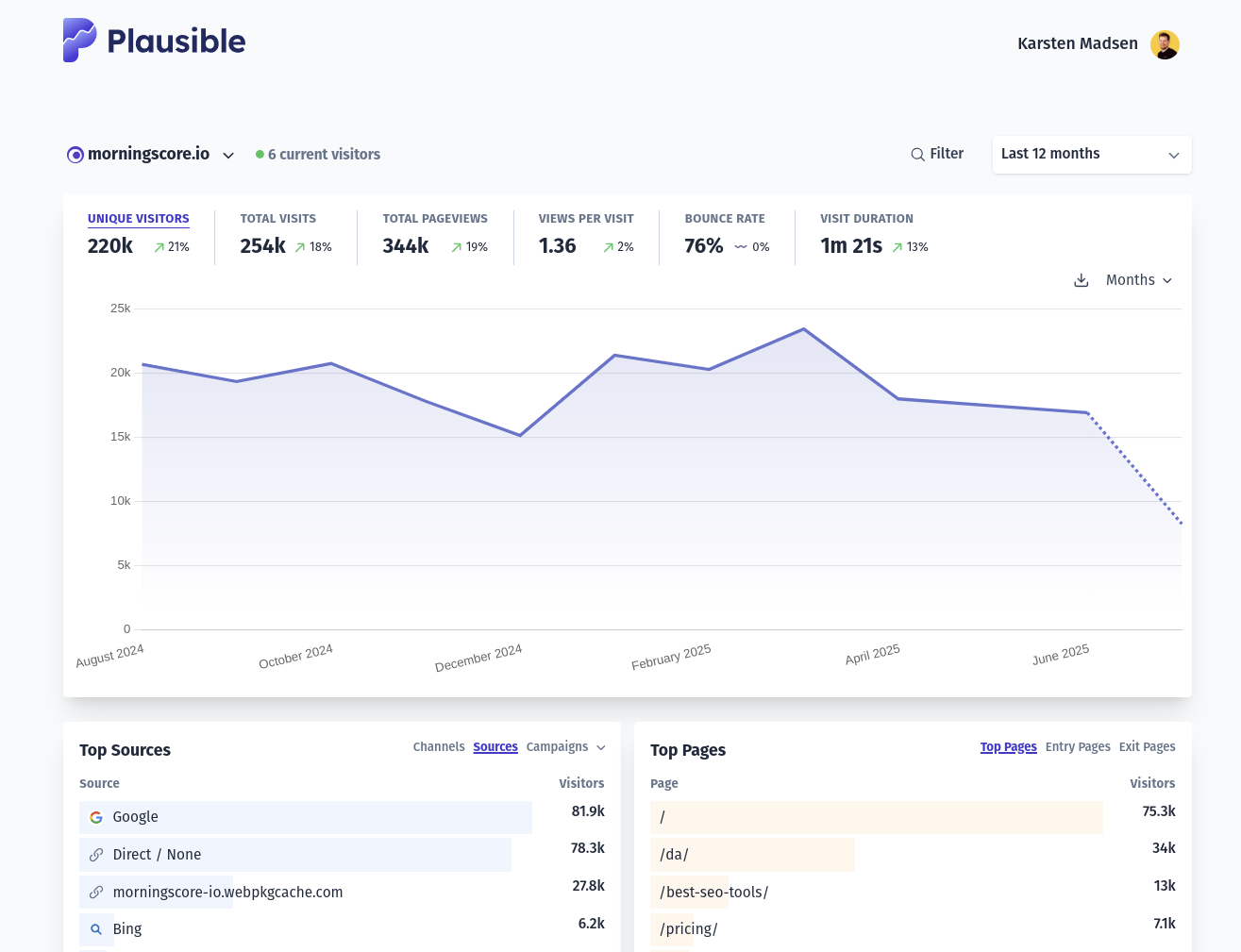Filter by the /da/ page
Screen dimensions: 1241x952
[x=913, y=855]
